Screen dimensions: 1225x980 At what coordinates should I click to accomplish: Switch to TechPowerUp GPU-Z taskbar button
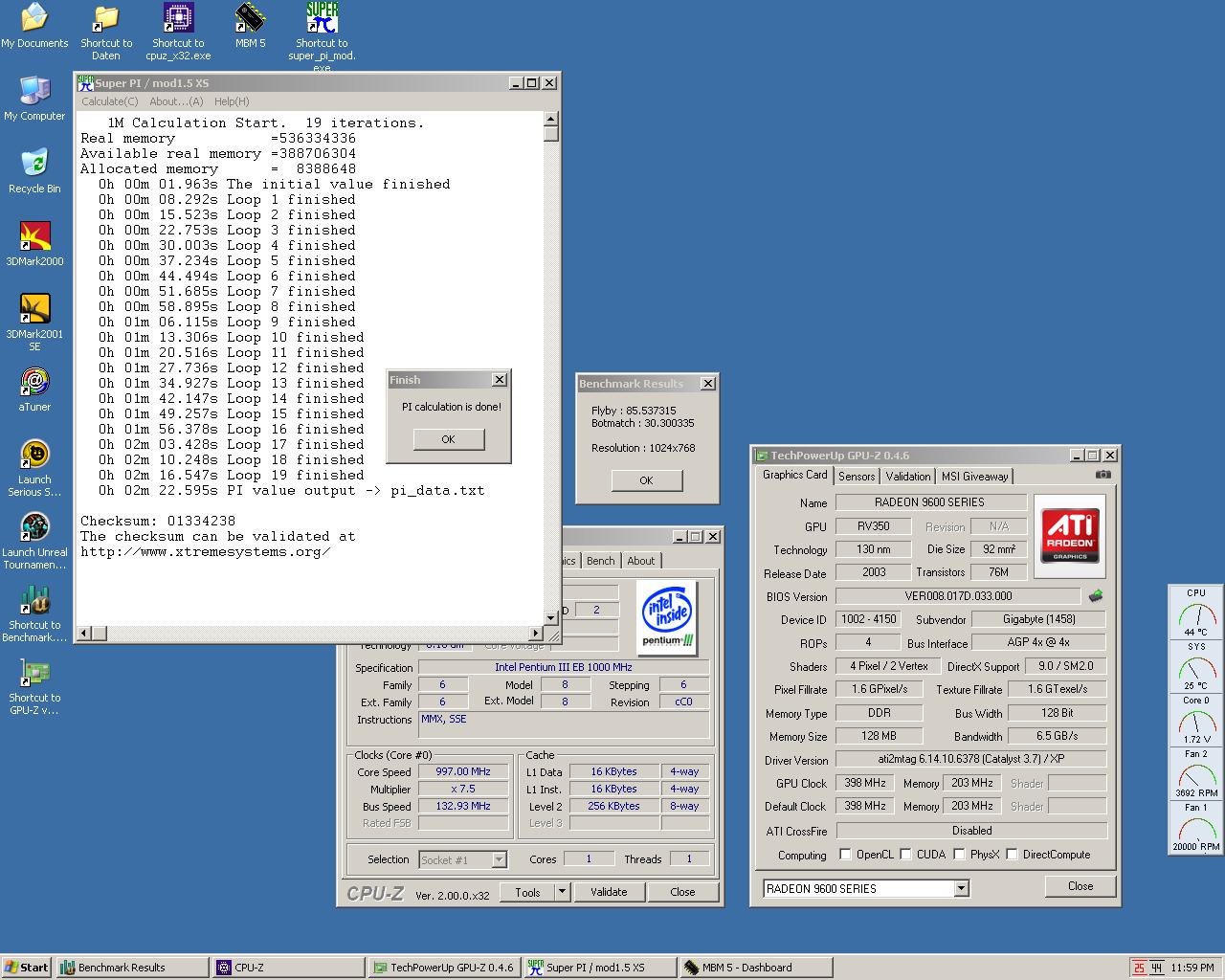[444, 968]
